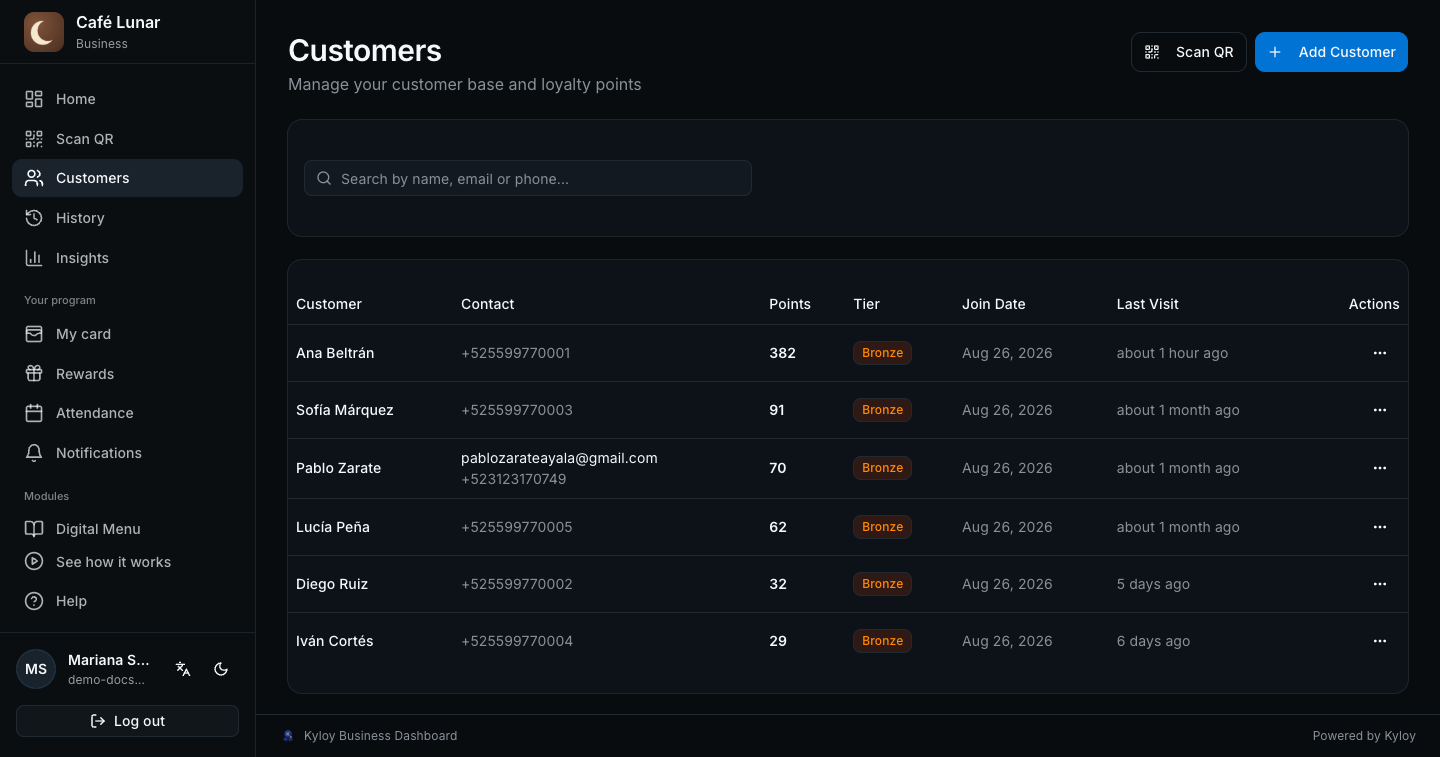Open Scan QR in sidebar
Screen dimensions: 1440x757
127,139
